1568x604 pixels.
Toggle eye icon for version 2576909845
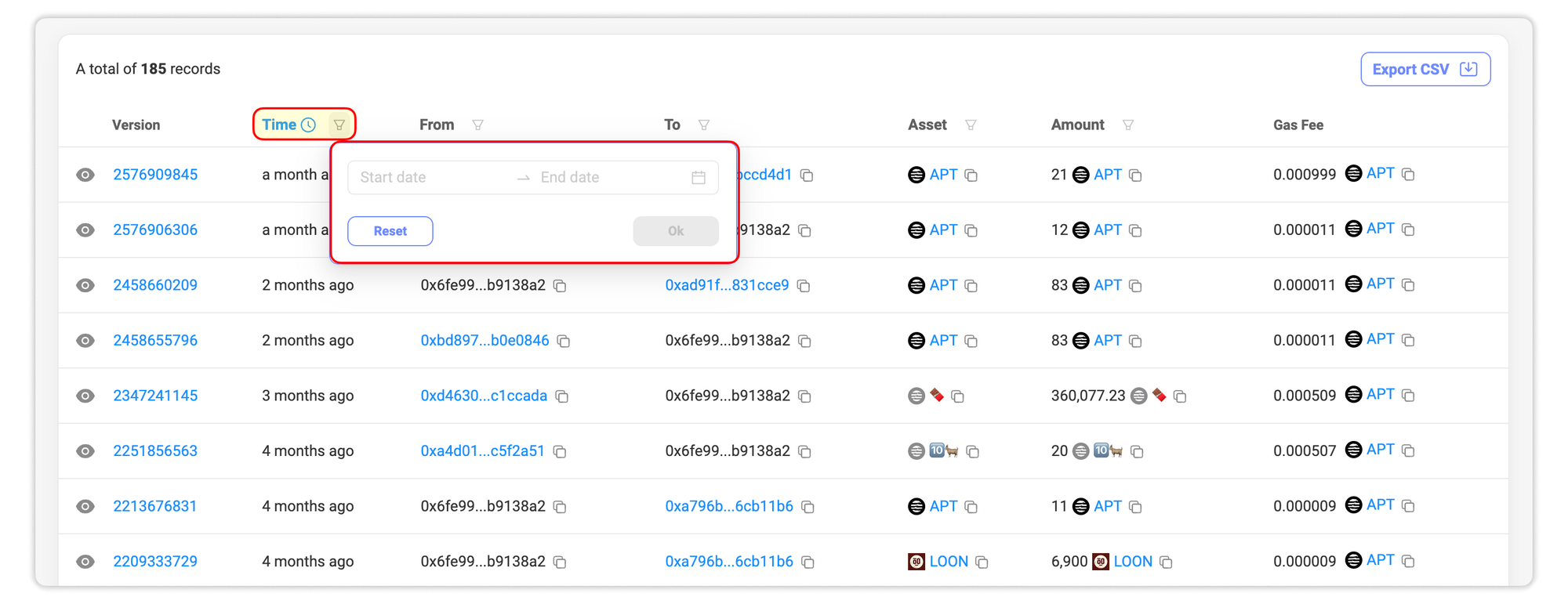(85, 175)
